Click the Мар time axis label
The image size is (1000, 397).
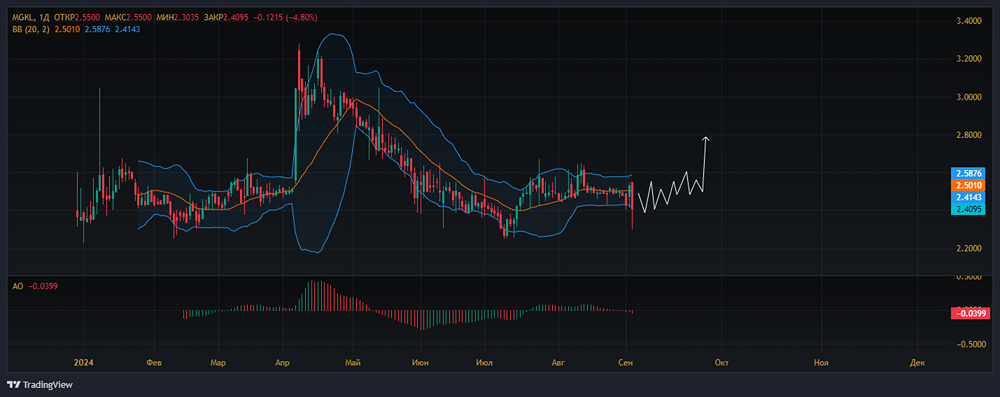218,362
